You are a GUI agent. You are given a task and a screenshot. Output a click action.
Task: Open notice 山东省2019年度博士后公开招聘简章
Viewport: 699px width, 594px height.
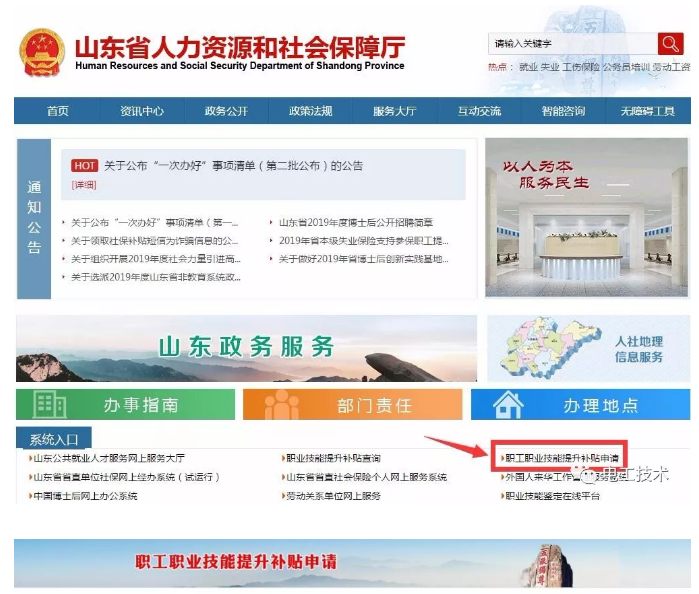tap(356, 222)
